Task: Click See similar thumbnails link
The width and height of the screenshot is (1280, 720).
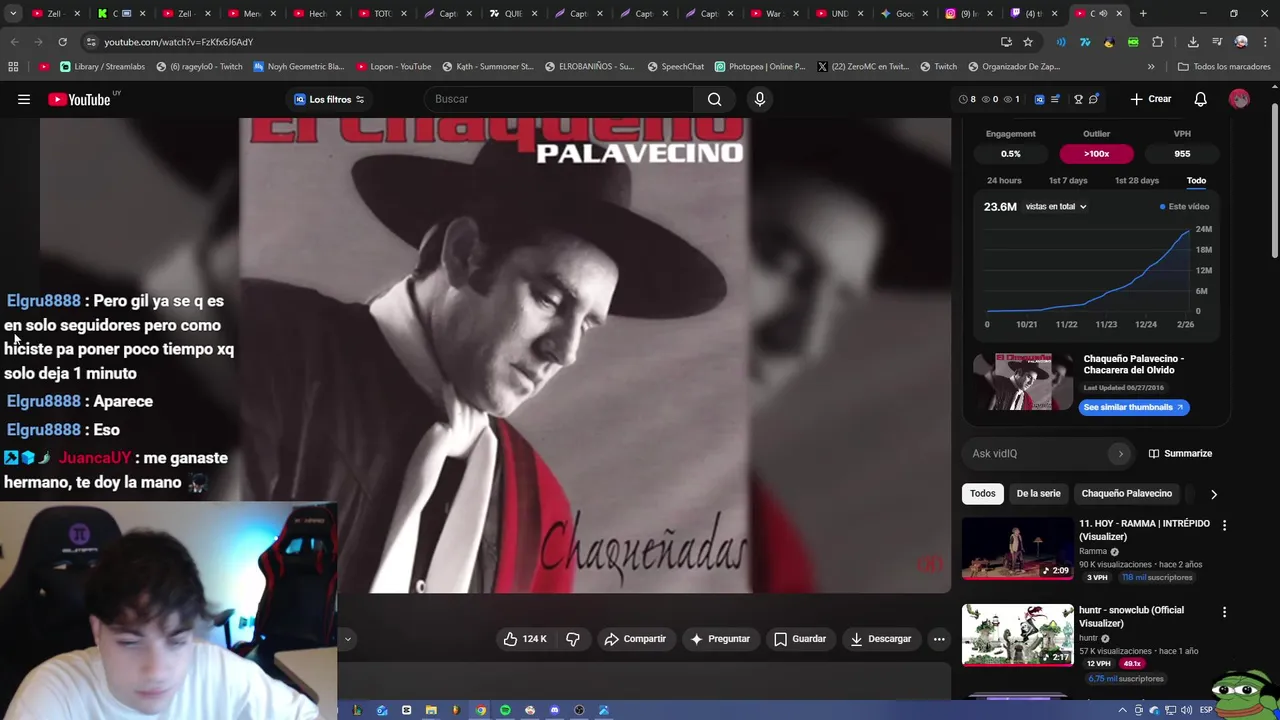Action: 1134,407
